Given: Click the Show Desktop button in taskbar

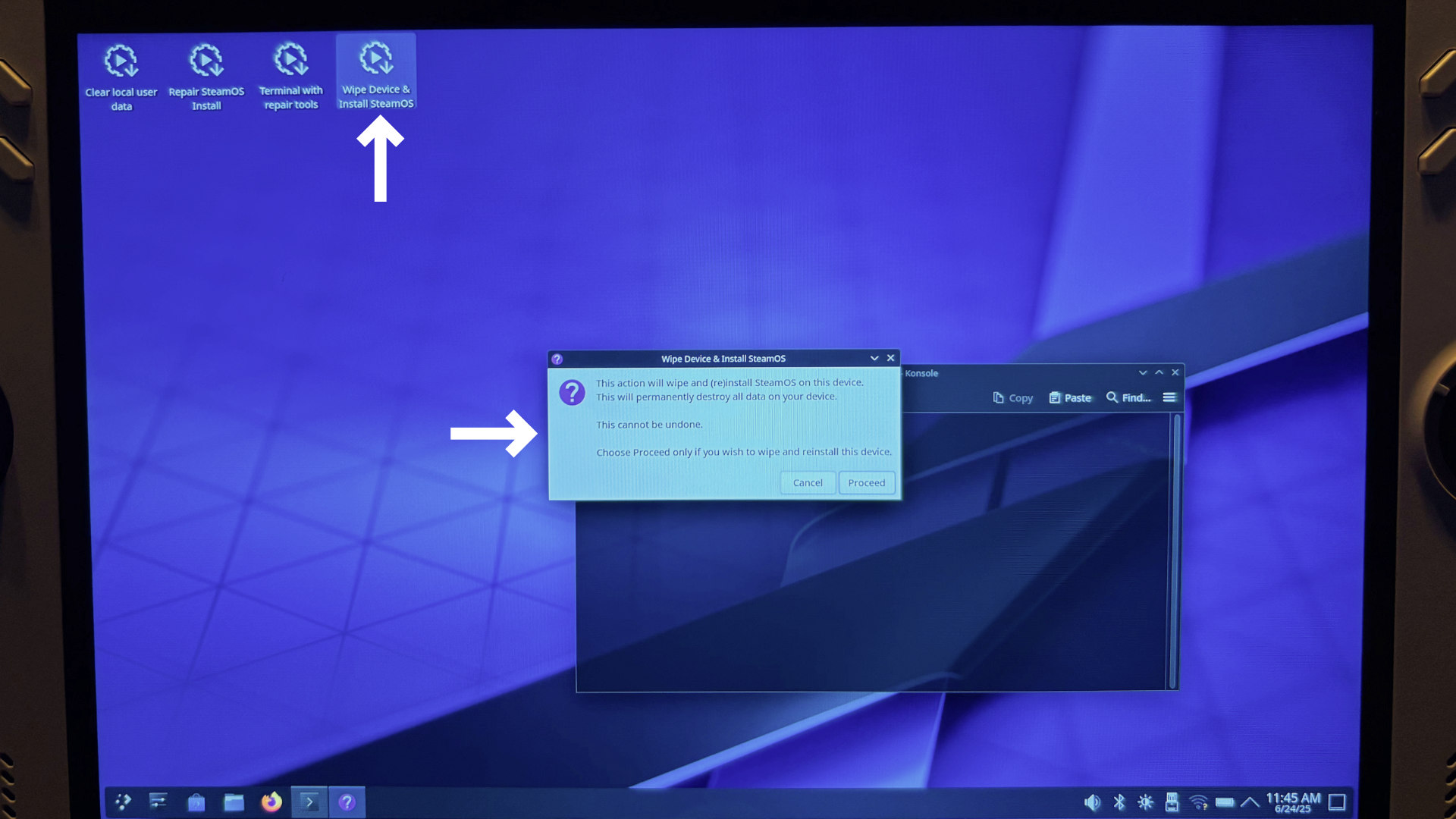Looking at the screenshot, I should pos(1337,802).
